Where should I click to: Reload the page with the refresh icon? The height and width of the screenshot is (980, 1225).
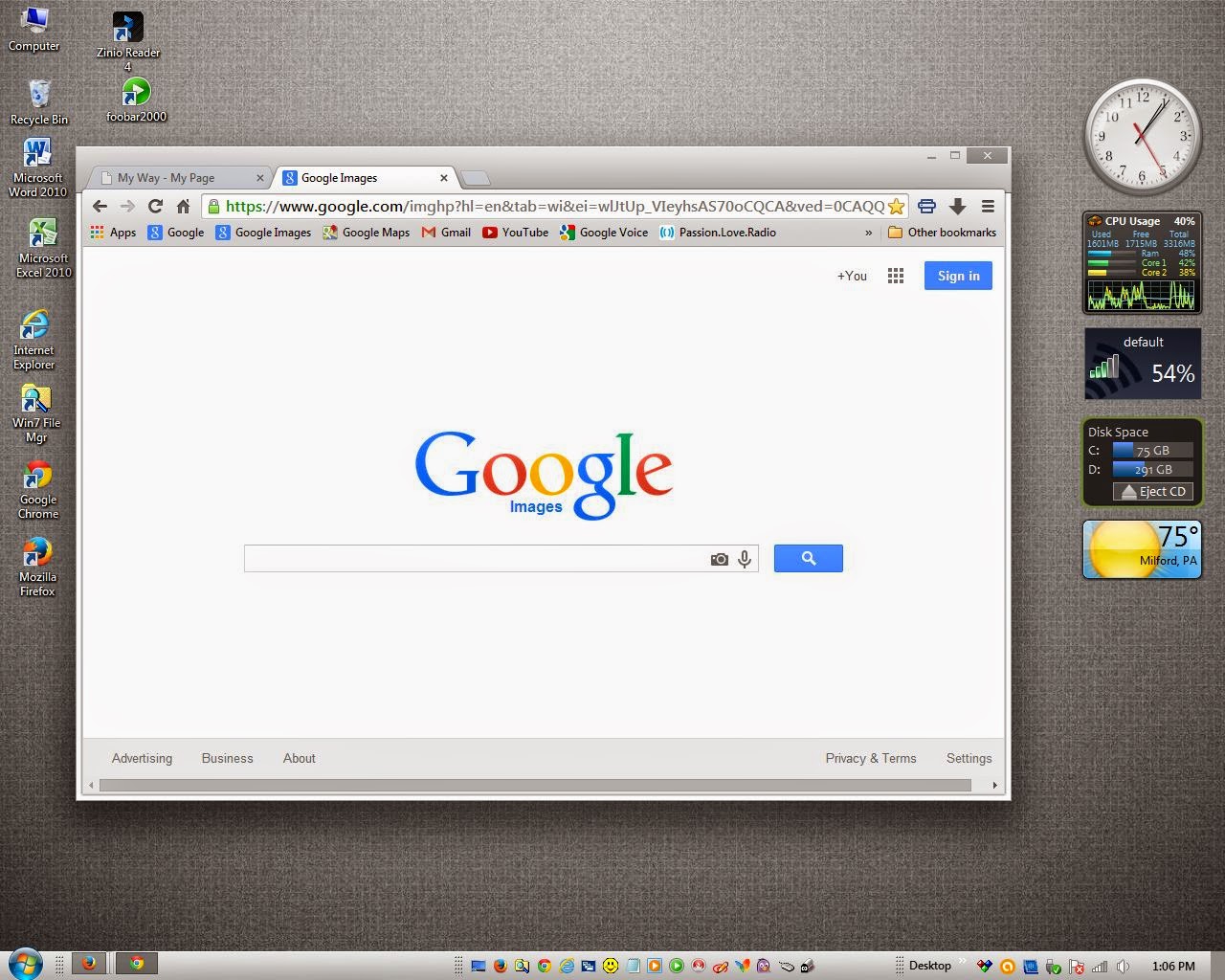pos(155,206)
